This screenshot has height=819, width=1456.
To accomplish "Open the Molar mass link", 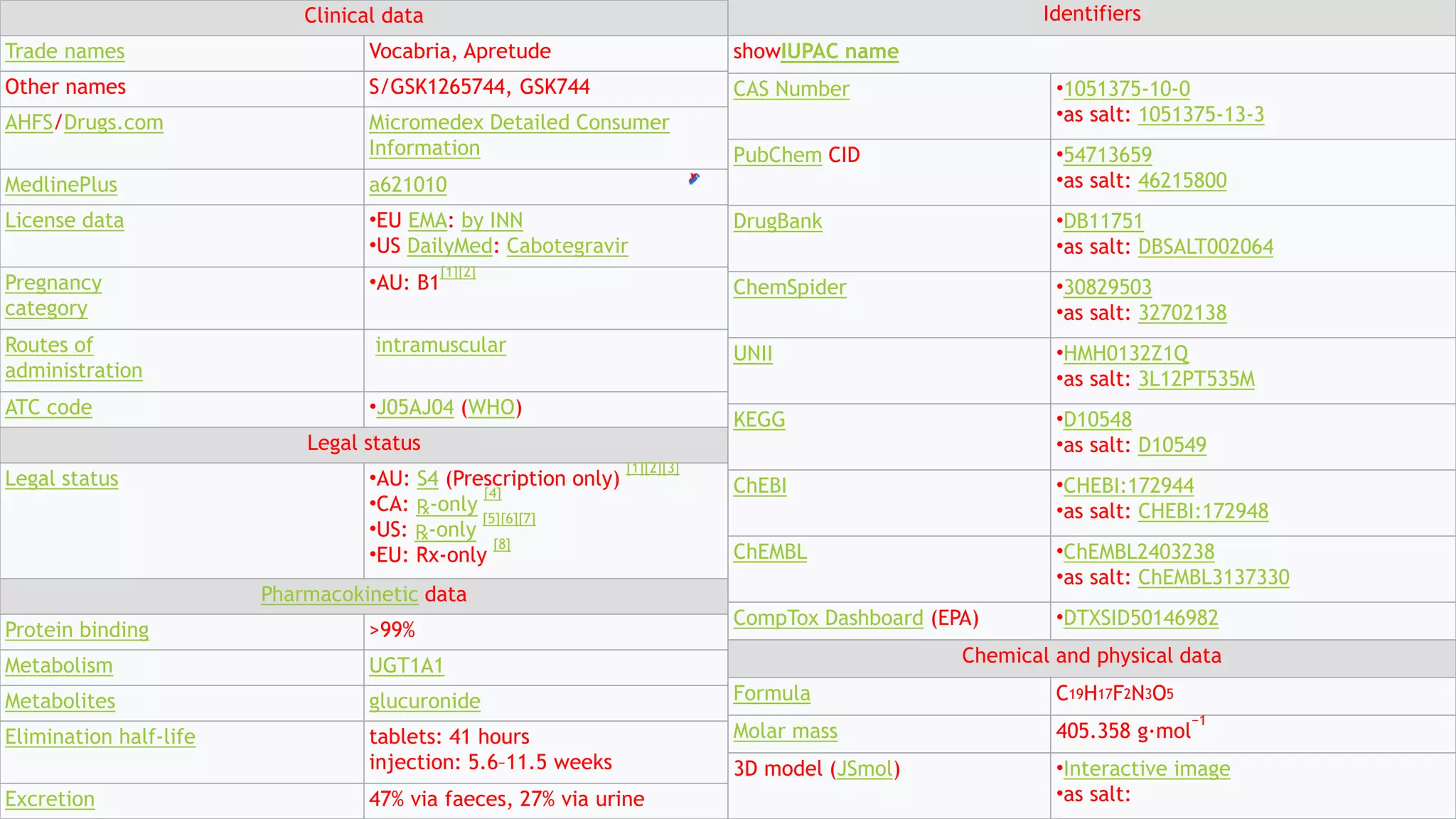I will pyautogui.click(x=786, y=731).
